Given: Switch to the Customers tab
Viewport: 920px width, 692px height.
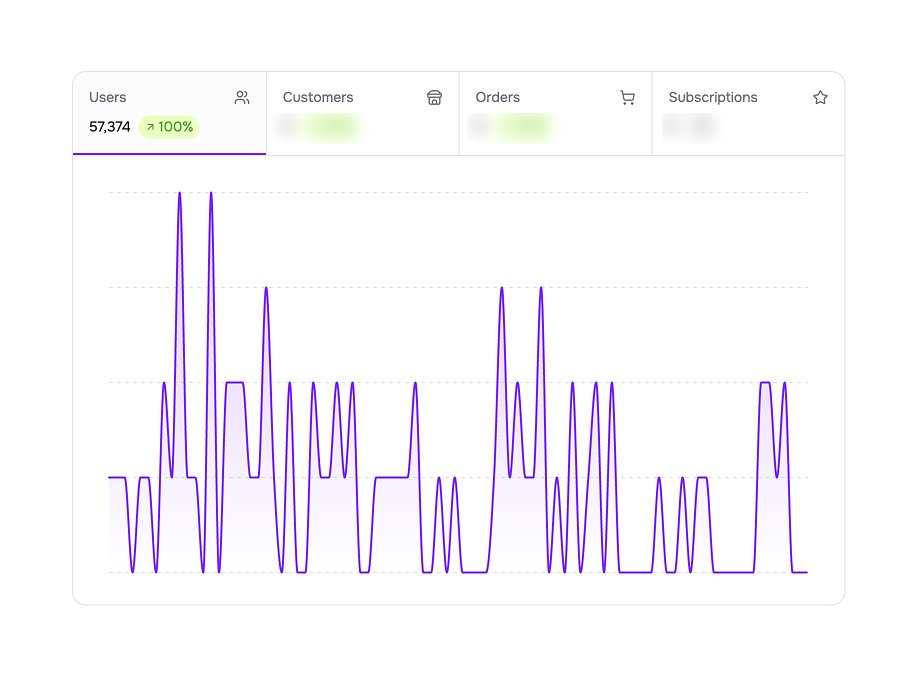Looking at the screenshot, I should pyautogui.click(x=363, y=113).
